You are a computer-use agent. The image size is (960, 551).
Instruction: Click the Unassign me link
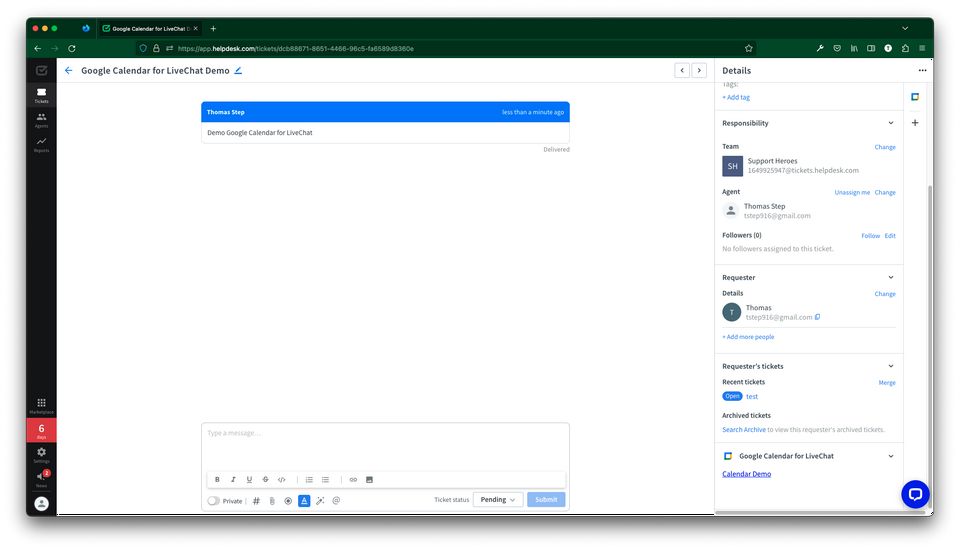(852, 192)
